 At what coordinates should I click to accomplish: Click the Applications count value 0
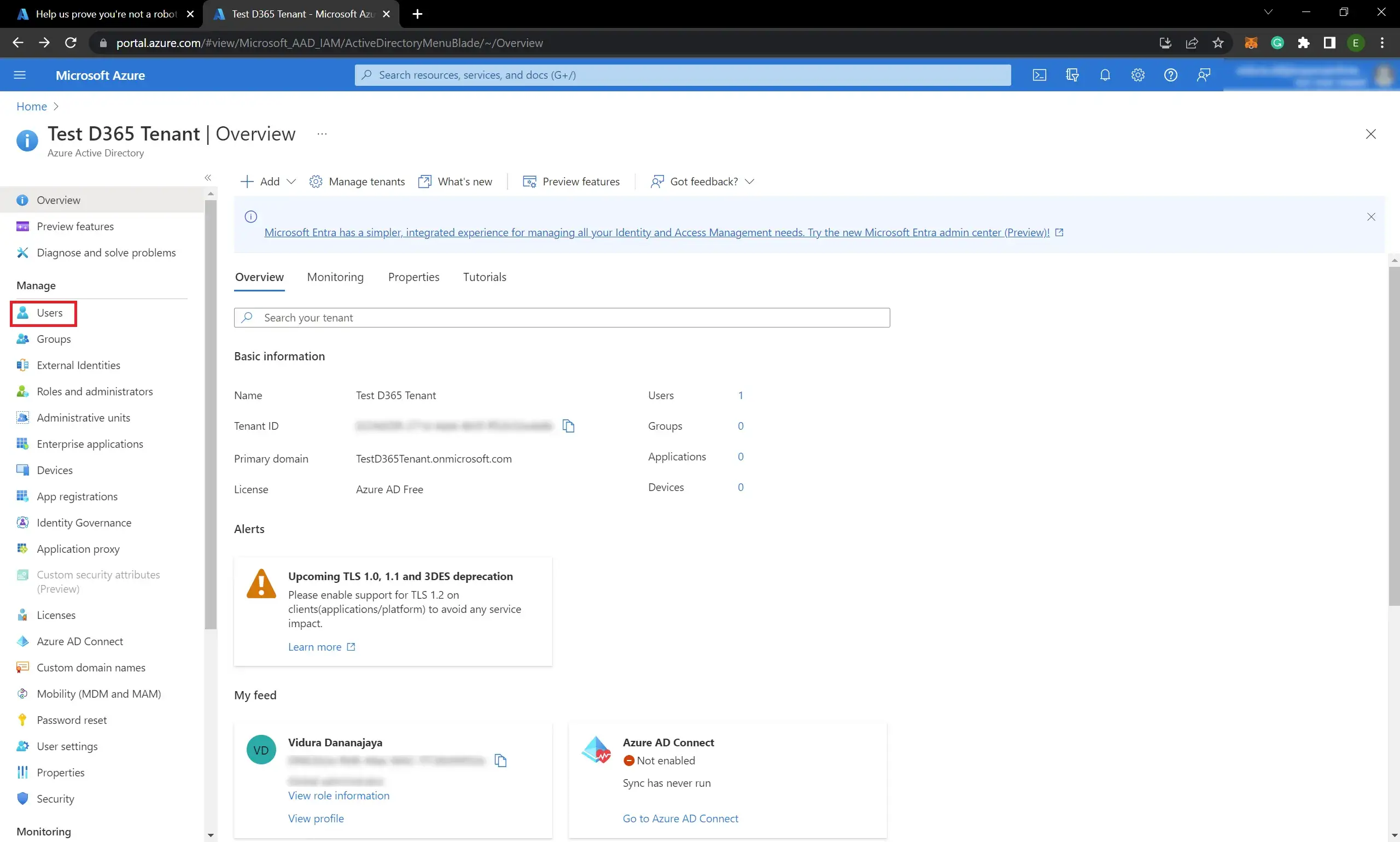[x=740, y=457]
